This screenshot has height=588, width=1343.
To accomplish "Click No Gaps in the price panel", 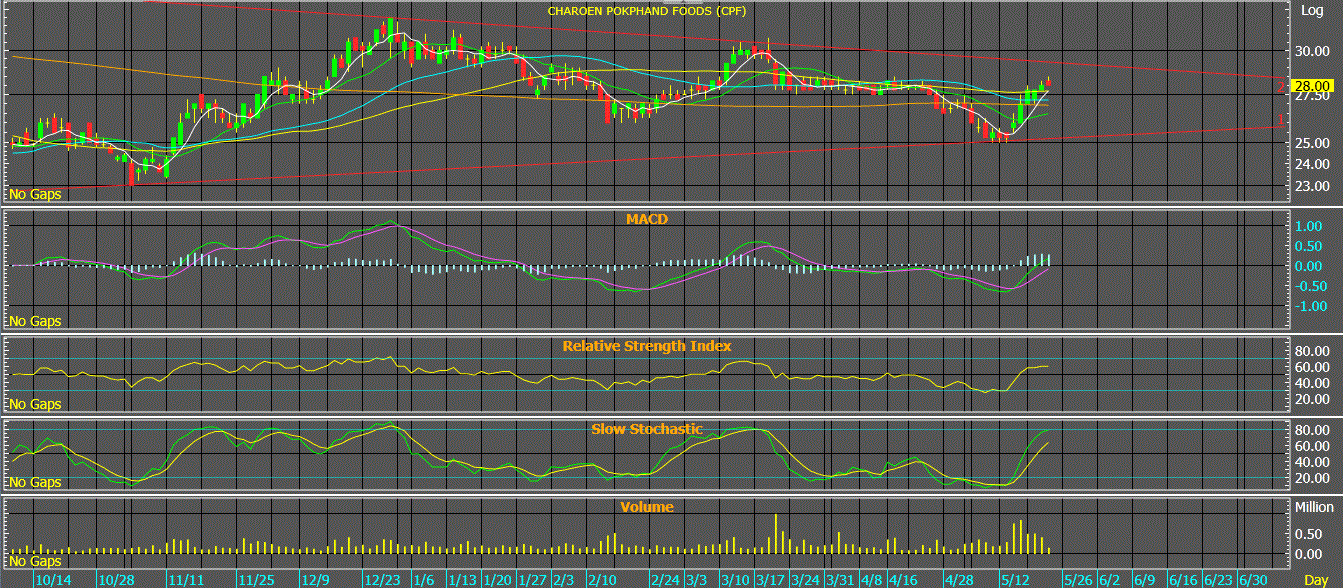I will [x=35, y=194].
